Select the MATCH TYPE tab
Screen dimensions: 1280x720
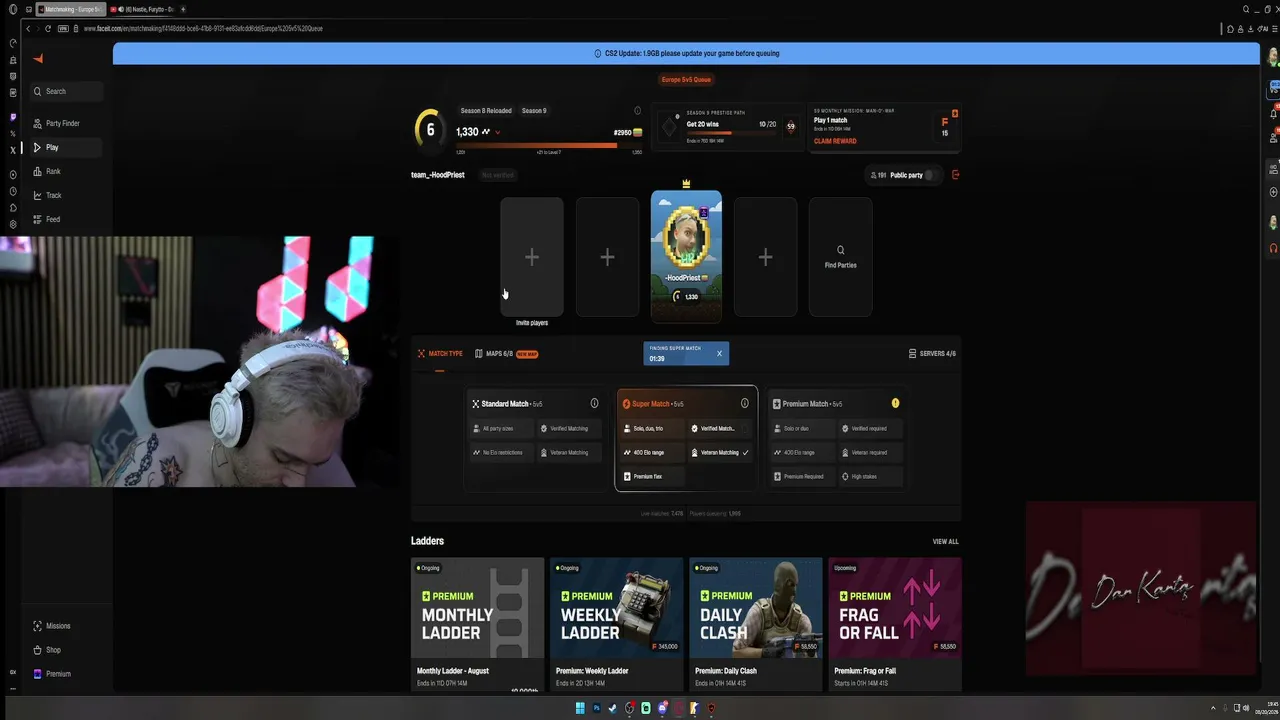pyautogui.click(x=440, y=354)
